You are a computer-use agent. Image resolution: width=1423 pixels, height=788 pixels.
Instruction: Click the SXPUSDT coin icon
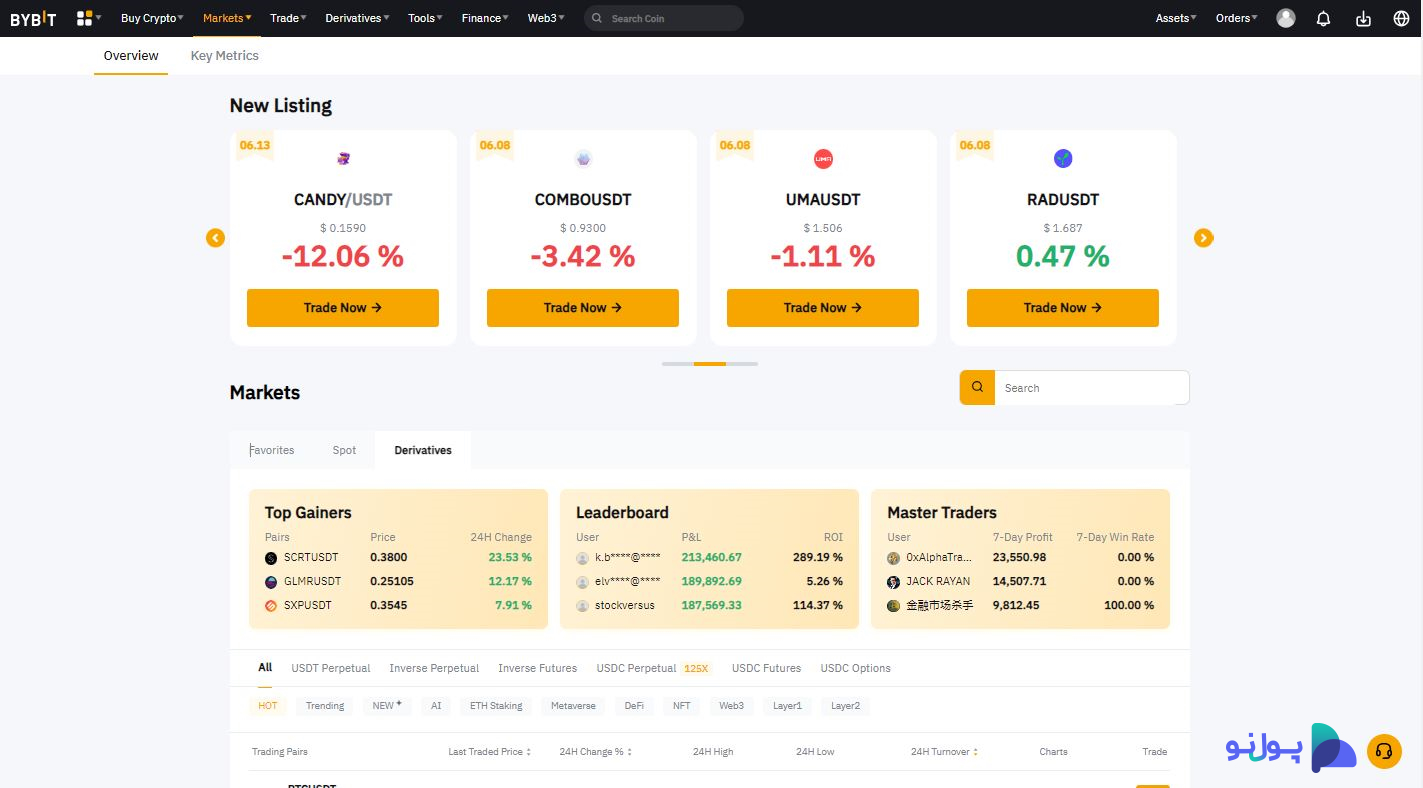coord(271,606)
